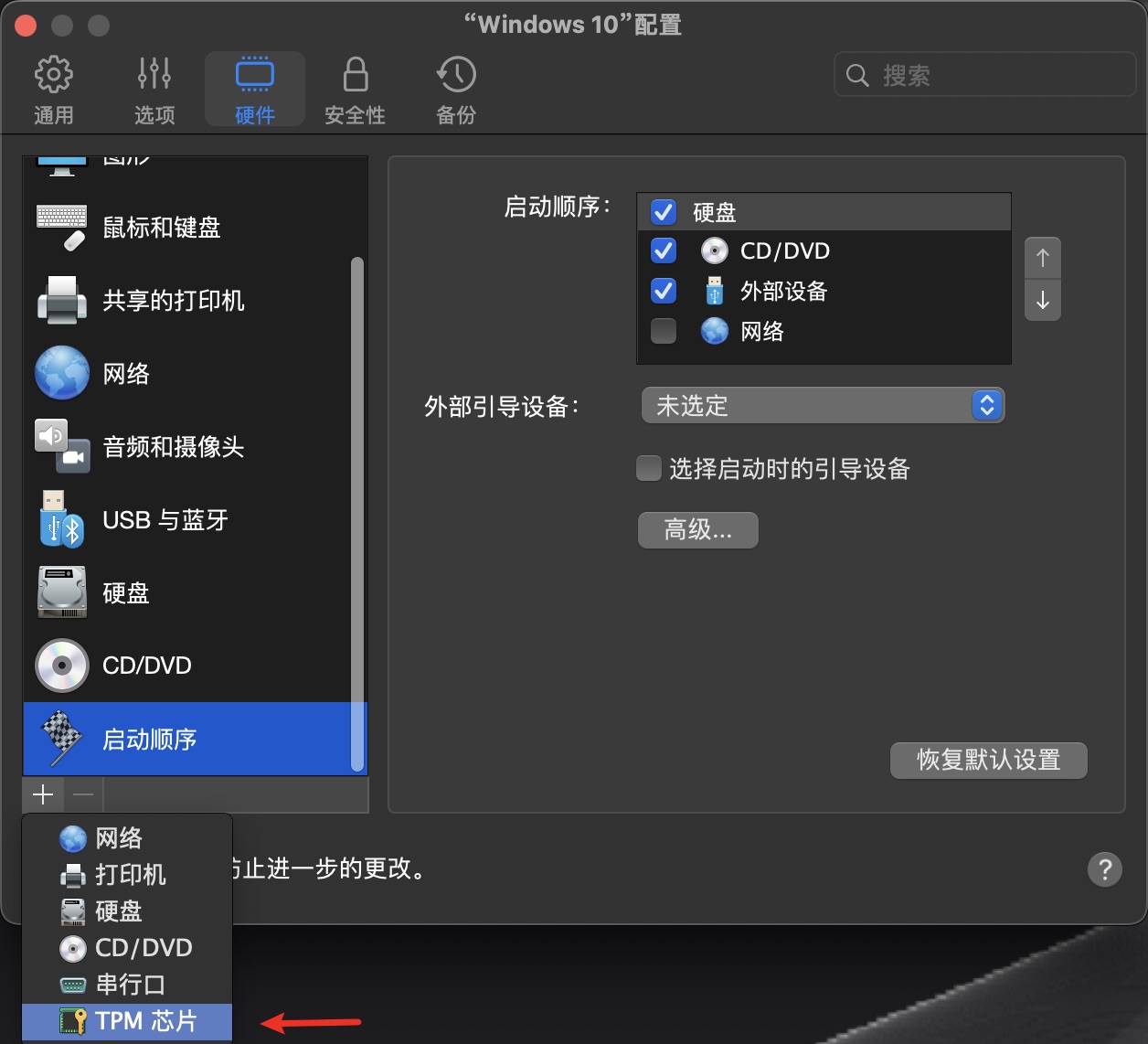Select 鼠标和键盘 in hardware list
This screenshot has width=1148, height=1044.
click(x=186, y=228)
